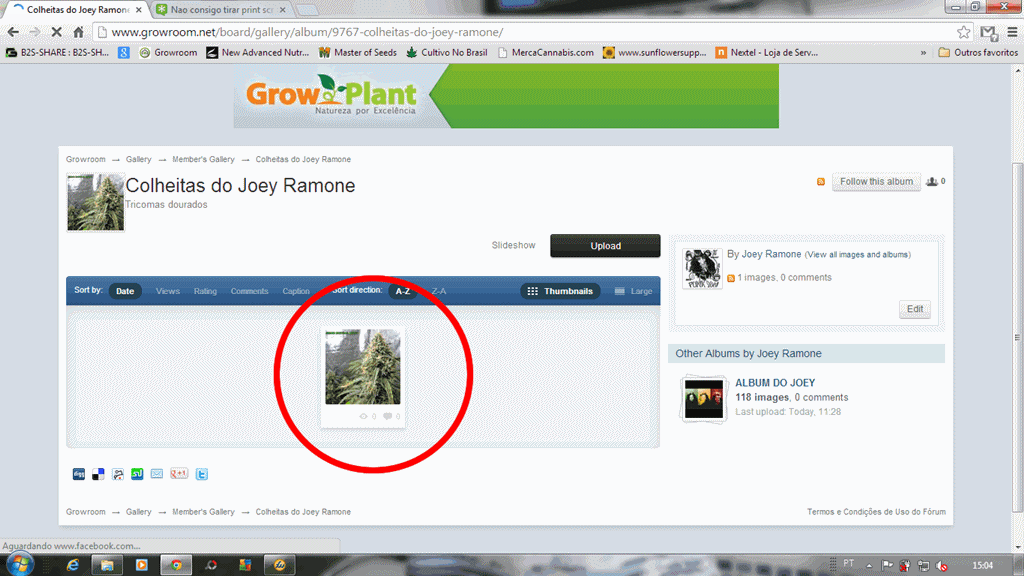The image size is (1024, 576).
Task: Open the album RSS feed icon
Action: click(x=821, y=182)
